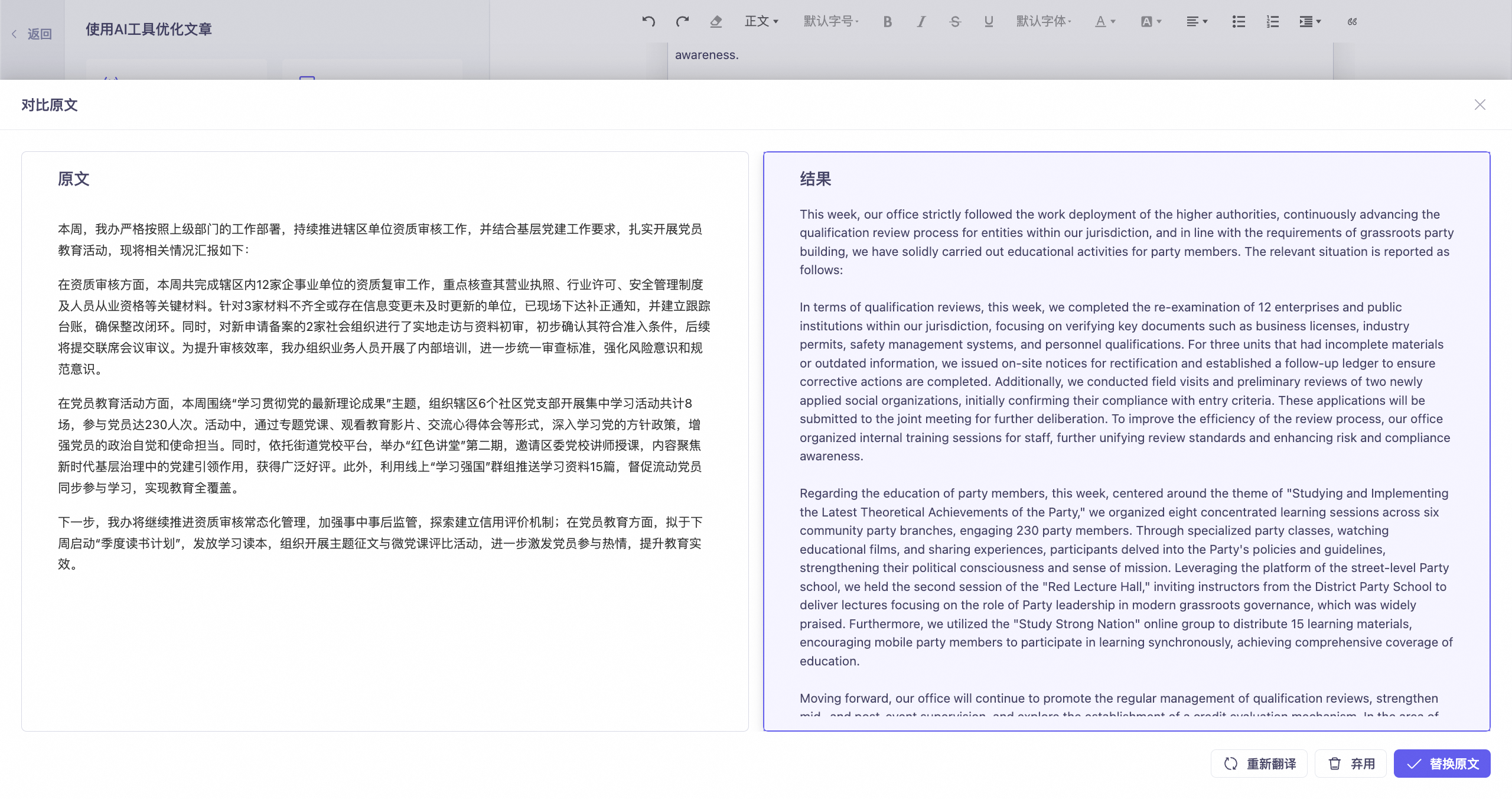Screen dimensions: 1512x799
Task: Open the text background color picker
Action: [1151, 22]
